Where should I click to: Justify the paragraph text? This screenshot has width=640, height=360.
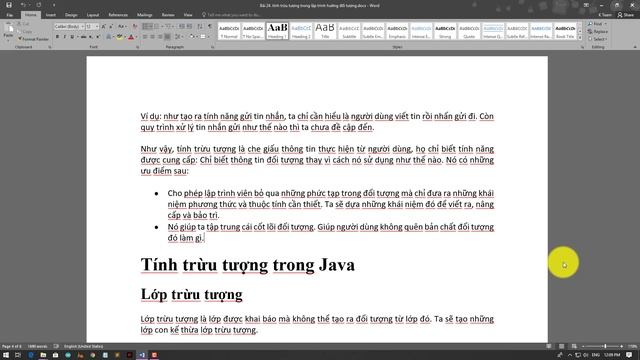[167, 37]
